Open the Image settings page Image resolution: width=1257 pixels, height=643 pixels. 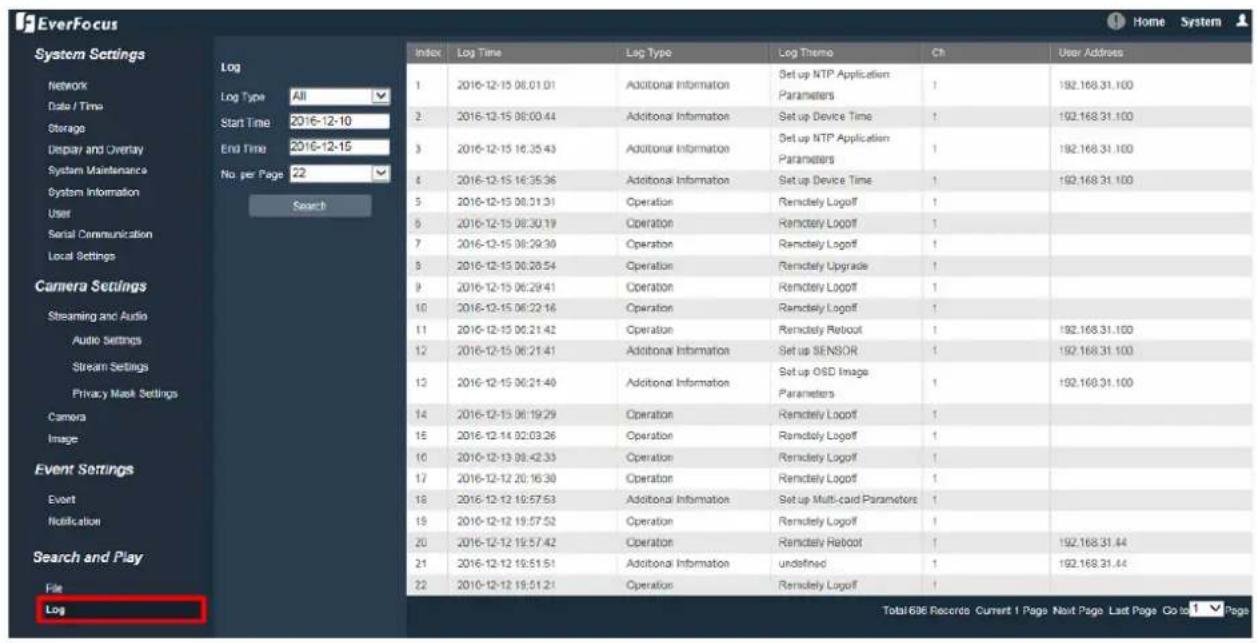click(x=61, y=438)
